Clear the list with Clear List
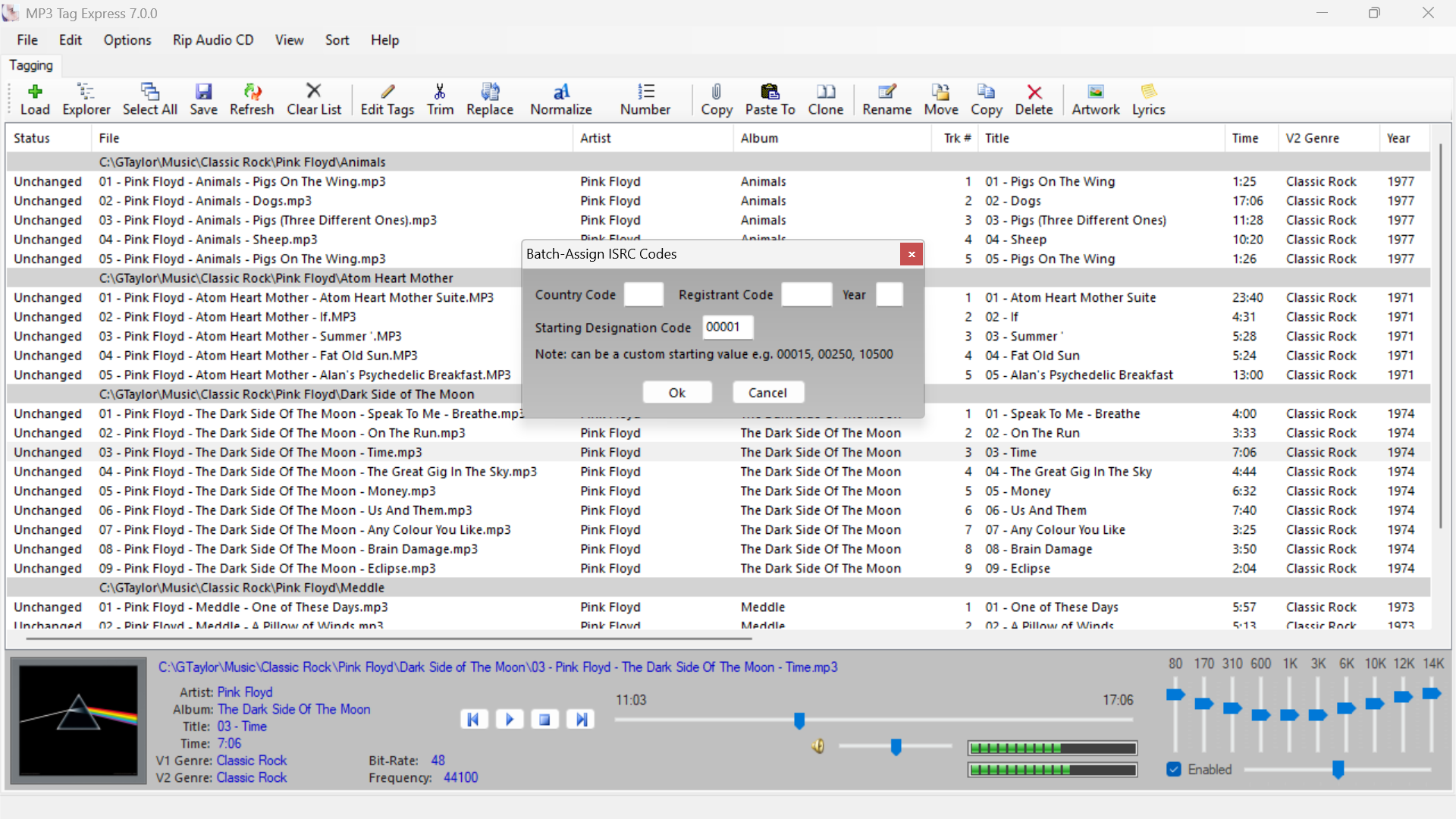Image resolution: width=1456 pixels, height=819 pixels. pyautogui.click(x=314, y=99)
